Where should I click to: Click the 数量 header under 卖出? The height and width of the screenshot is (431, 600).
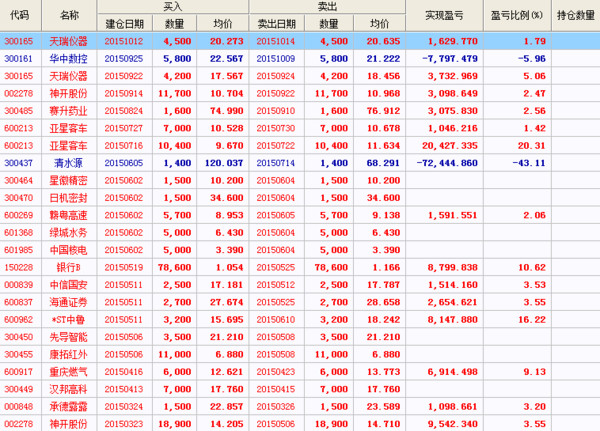pyautogui.click(x=329, y=24)
